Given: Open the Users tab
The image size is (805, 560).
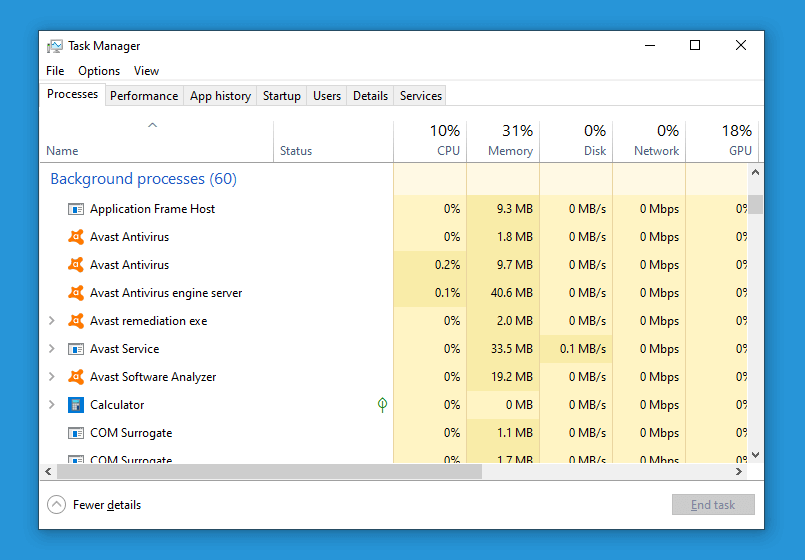Looking at the screenshot, I should pyautogui.click(x=327, y=96).
